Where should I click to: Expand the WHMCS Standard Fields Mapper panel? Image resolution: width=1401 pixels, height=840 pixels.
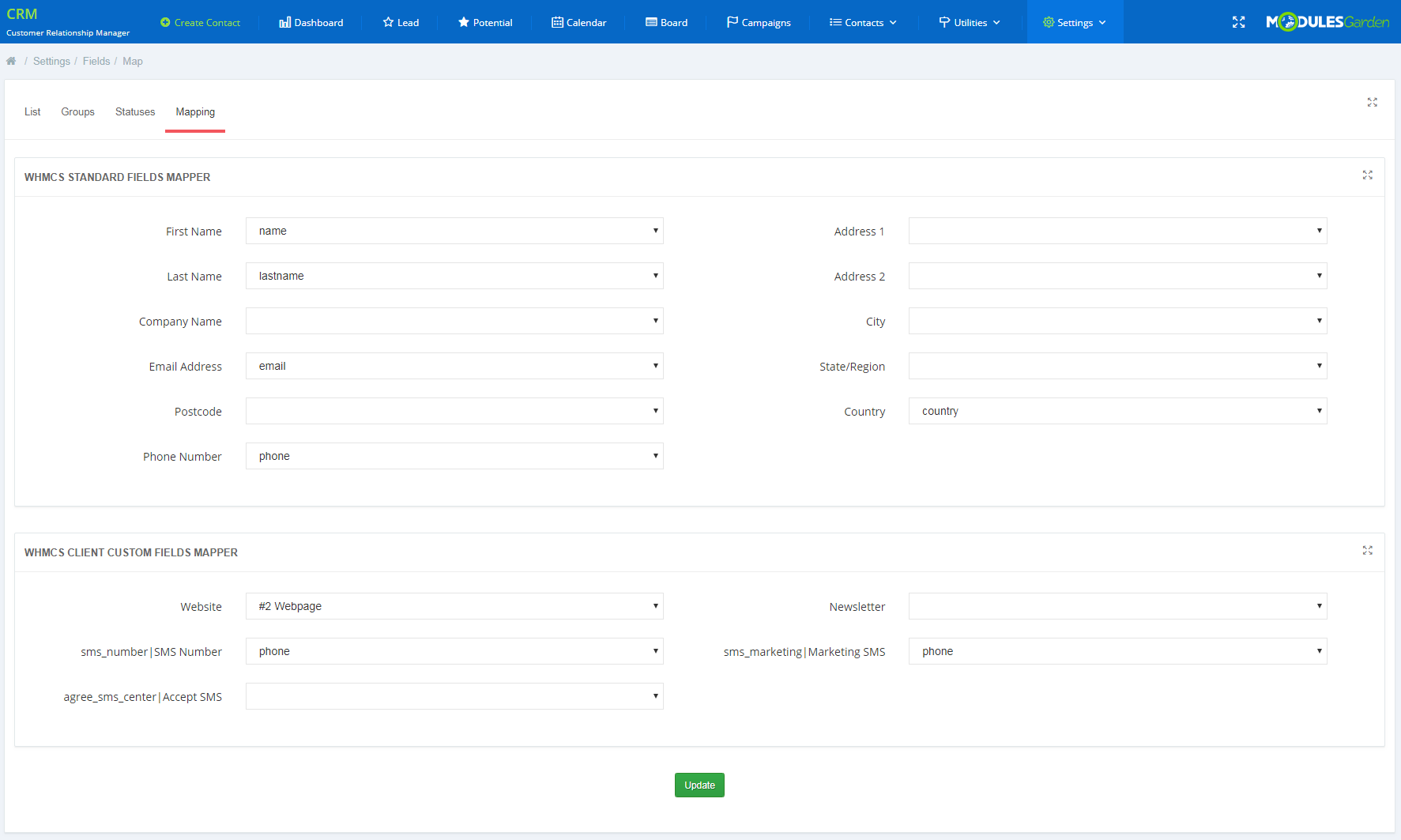pos(1368,175)
